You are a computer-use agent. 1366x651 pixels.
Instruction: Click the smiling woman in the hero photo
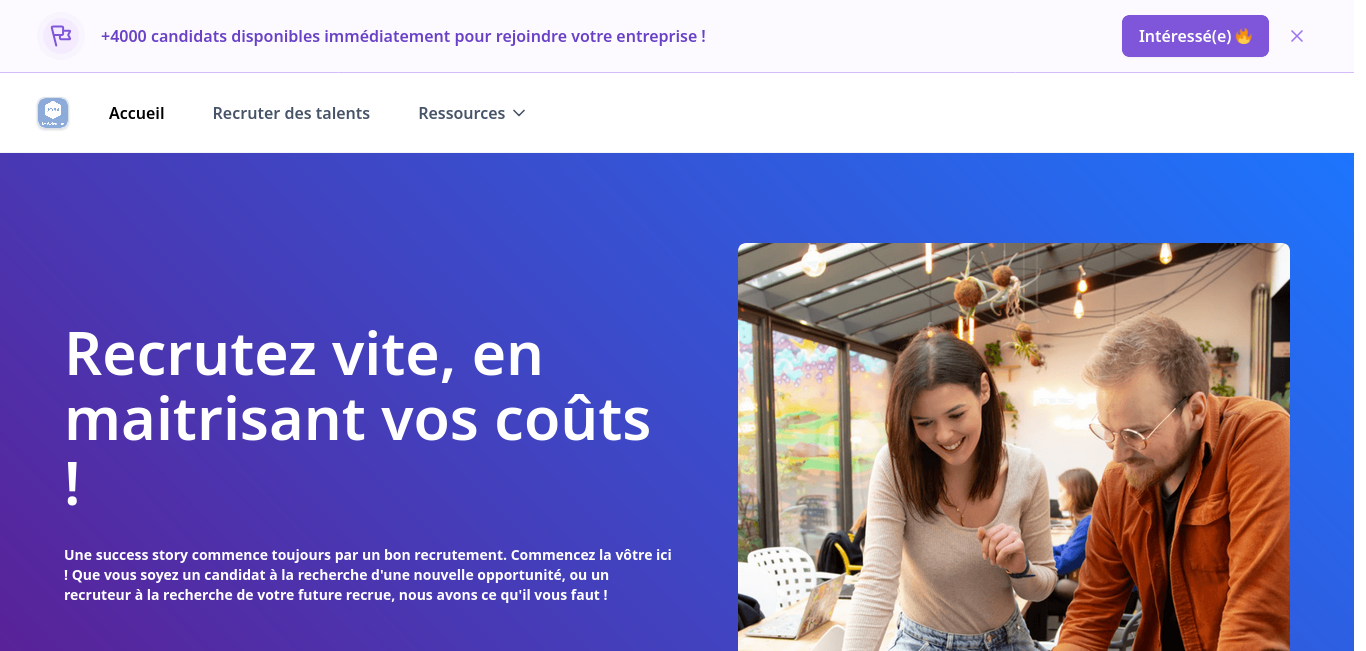[950, 490]
